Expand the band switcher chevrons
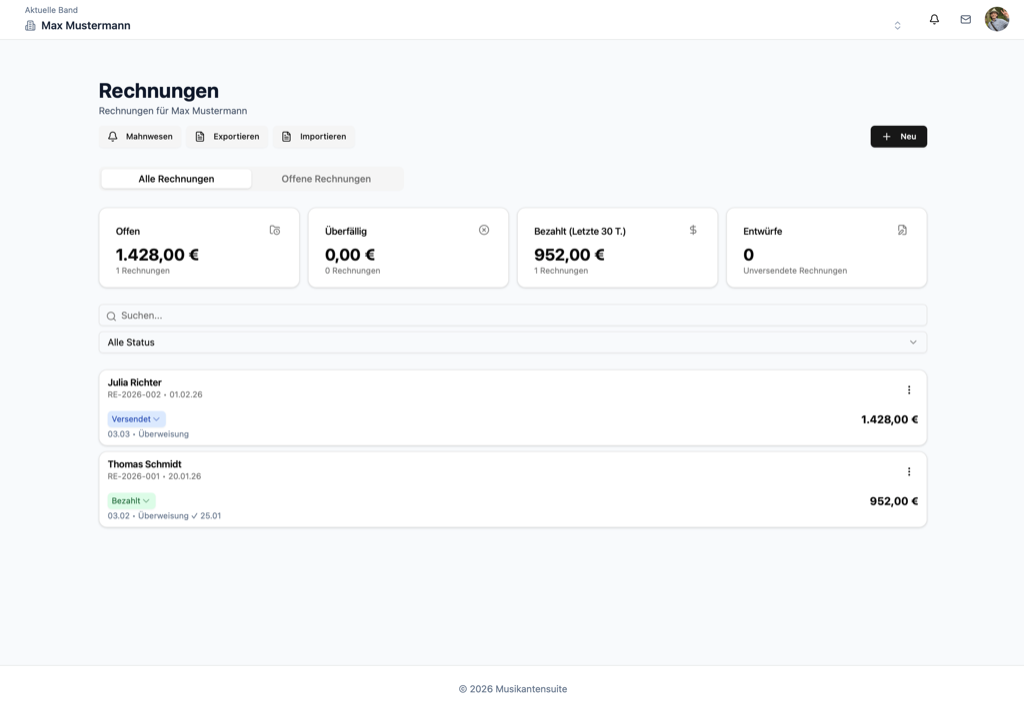Screen dimensions: 1024x709 (897, 25)
